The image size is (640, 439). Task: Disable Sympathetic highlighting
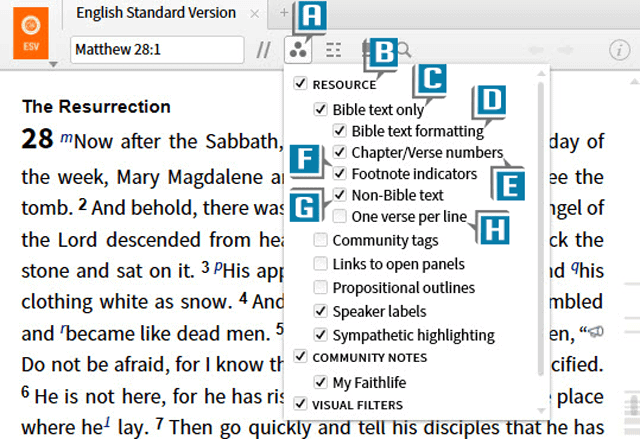pyautogui.click(x=320, y=335)
